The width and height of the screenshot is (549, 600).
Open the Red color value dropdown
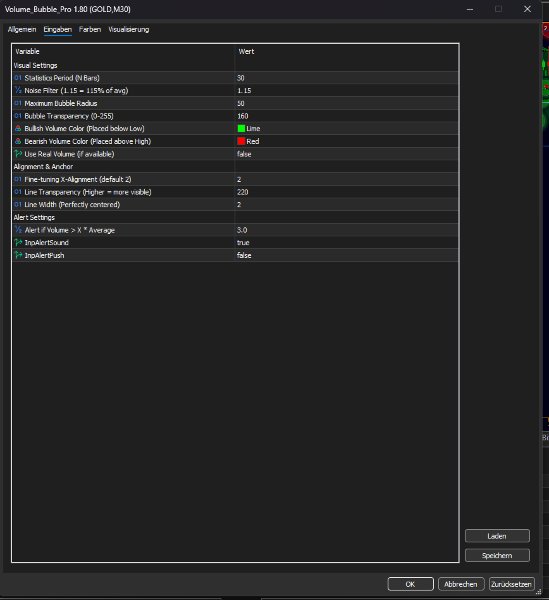[347, 141]
